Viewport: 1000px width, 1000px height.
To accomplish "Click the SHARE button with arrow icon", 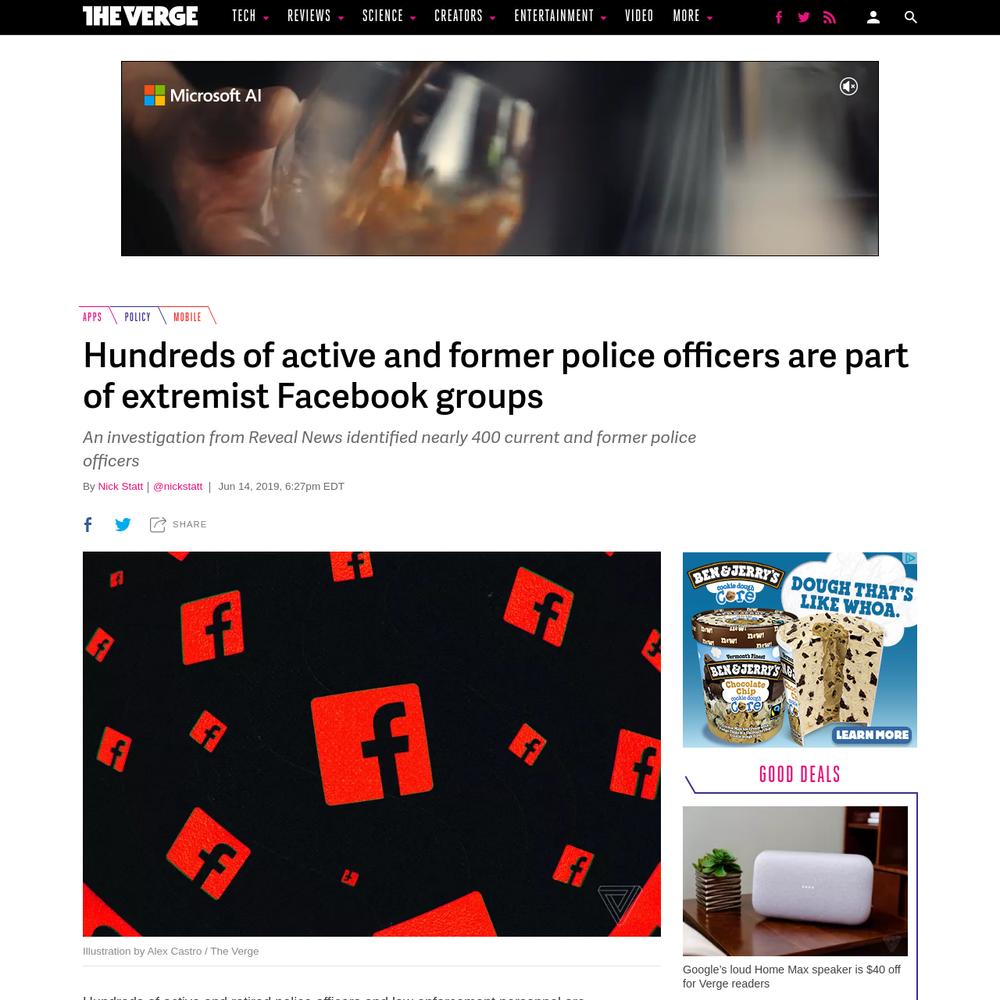I will click(x=178, y=524).
